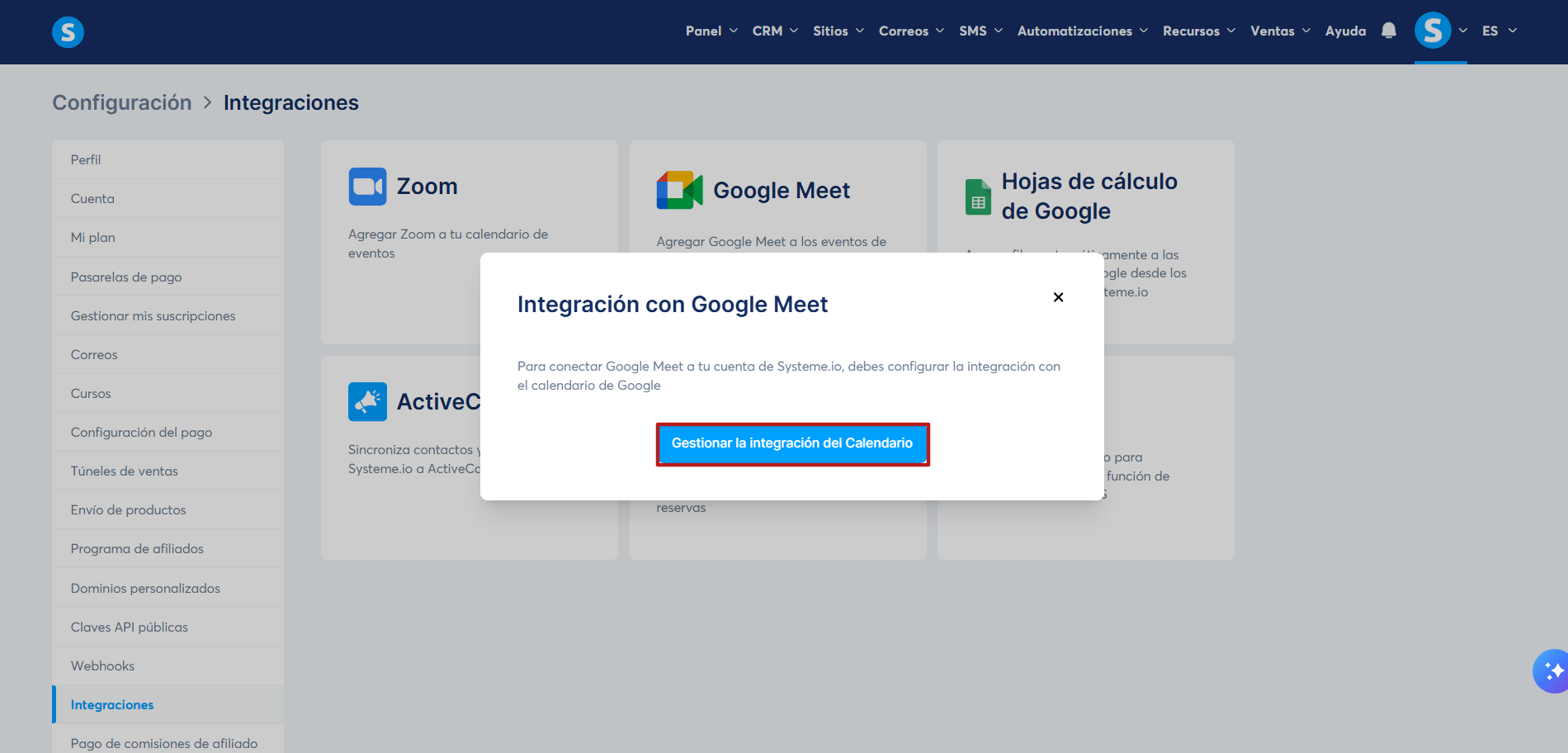Expand the Correos dropdown in the top bar

(911, 31)
